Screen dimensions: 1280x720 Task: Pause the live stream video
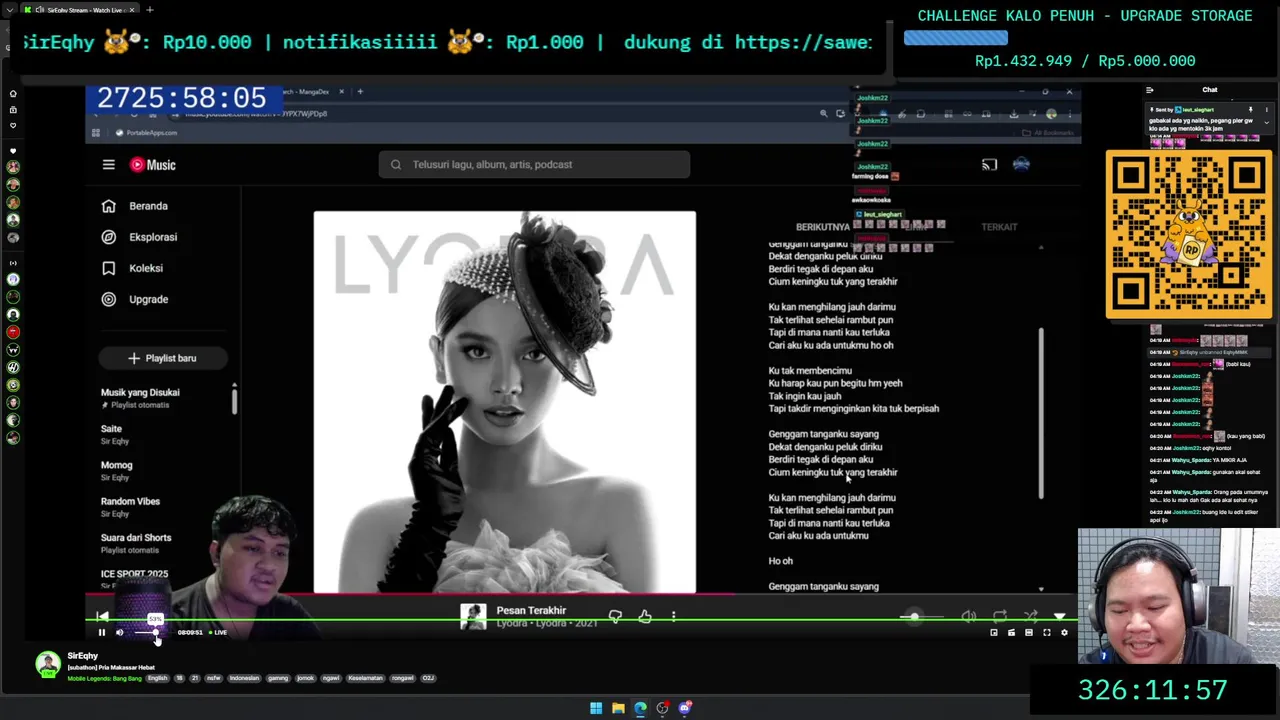[101, 632]
